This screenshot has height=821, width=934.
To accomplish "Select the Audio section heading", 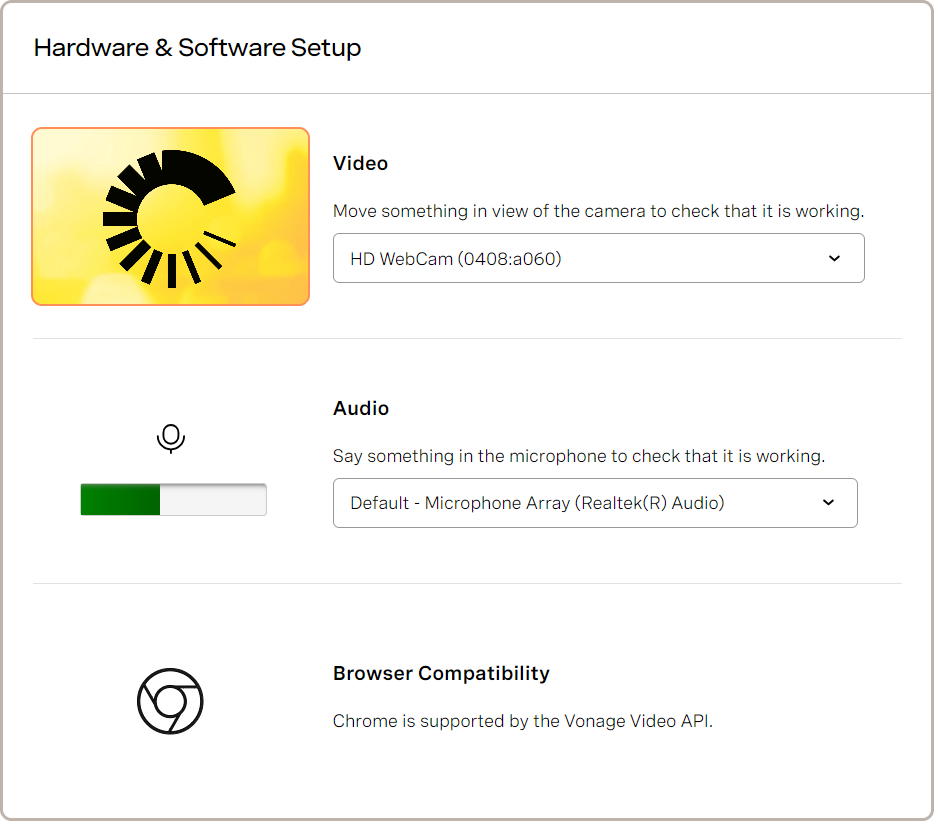I will (x=361, y=408).
